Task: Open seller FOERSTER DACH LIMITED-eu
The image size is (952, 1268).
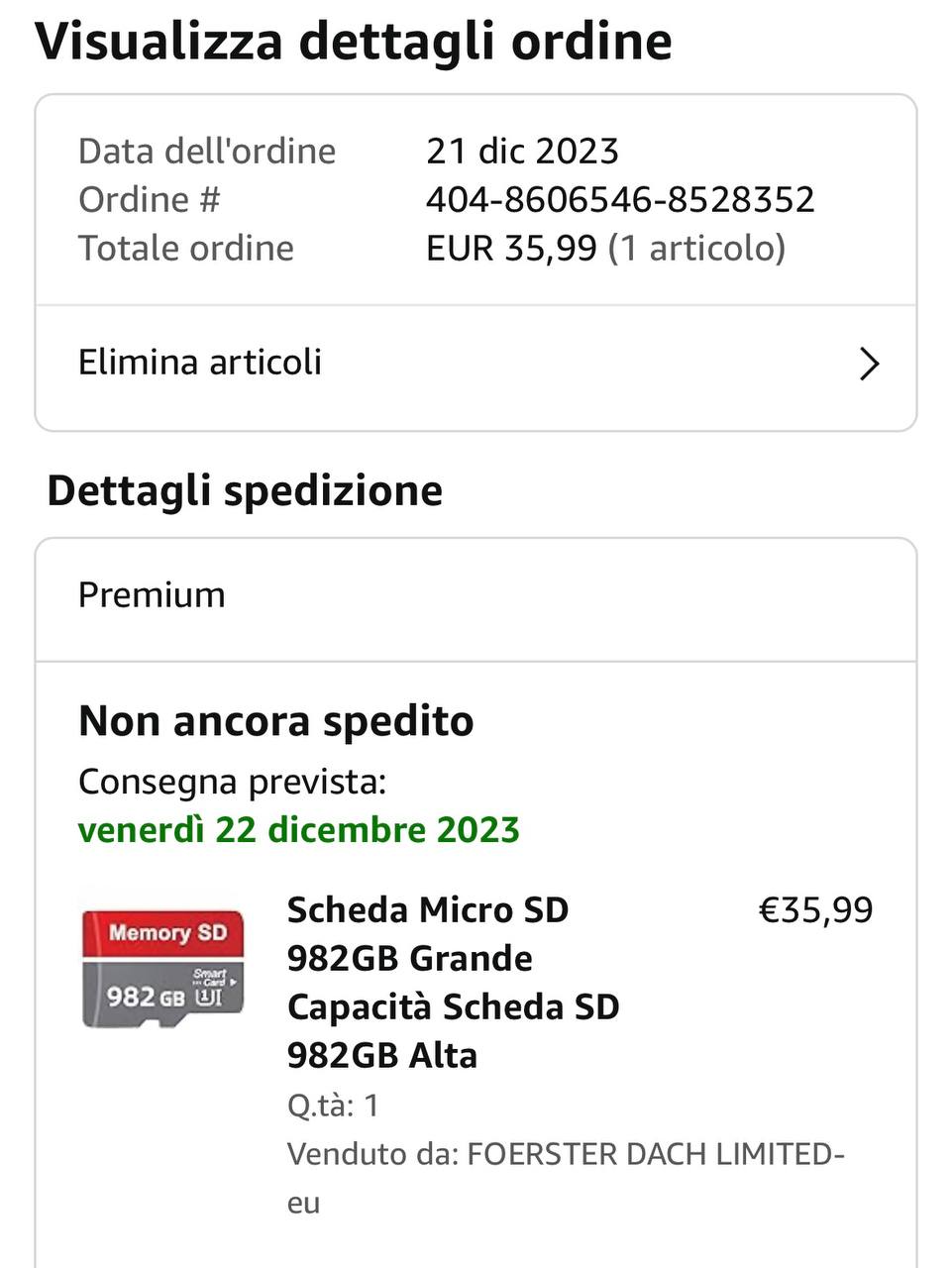Action: (x=654, y=1154)
